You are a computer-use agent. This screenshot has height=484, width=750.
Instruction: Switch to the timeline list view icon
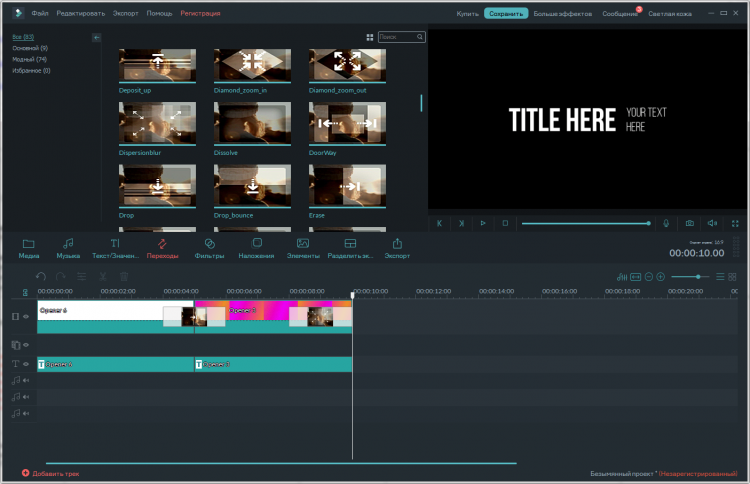720,277
